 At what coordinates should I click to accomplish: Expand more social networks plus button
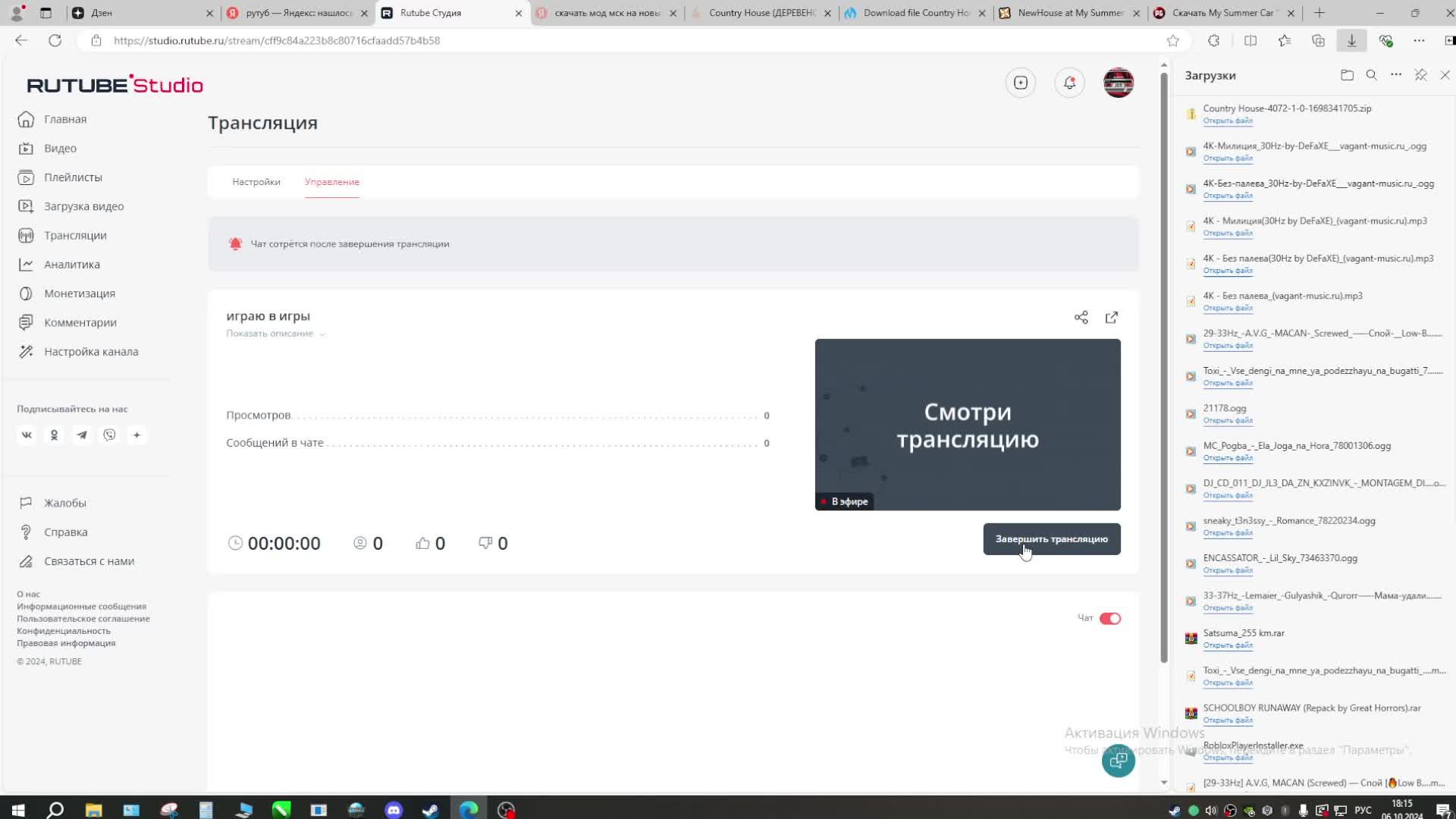pyautogui.click(x=137, y=435)
